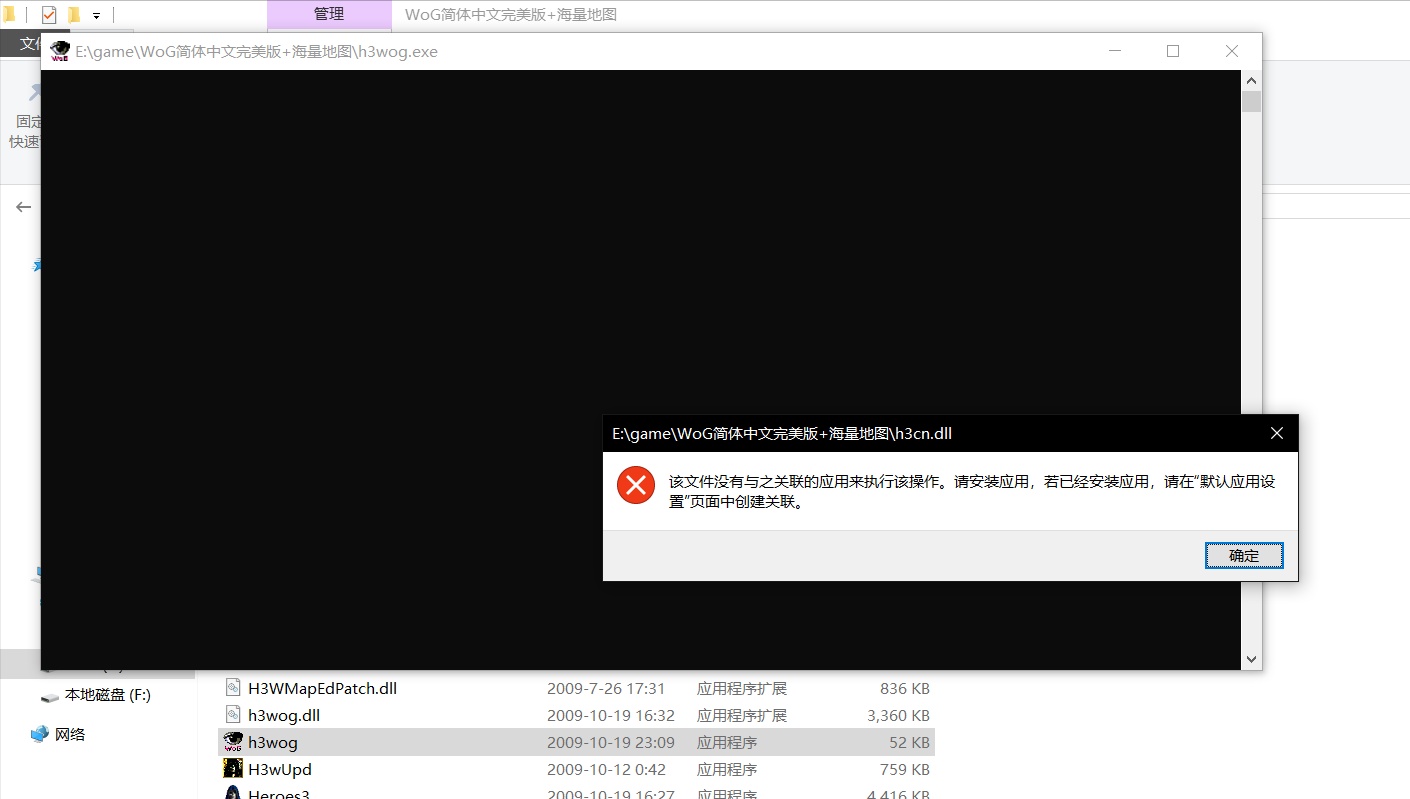Click the console scrollbar up arrow
This screenshot has height=799, width=1410.
pyautogui.click(x=1251, y=80)
